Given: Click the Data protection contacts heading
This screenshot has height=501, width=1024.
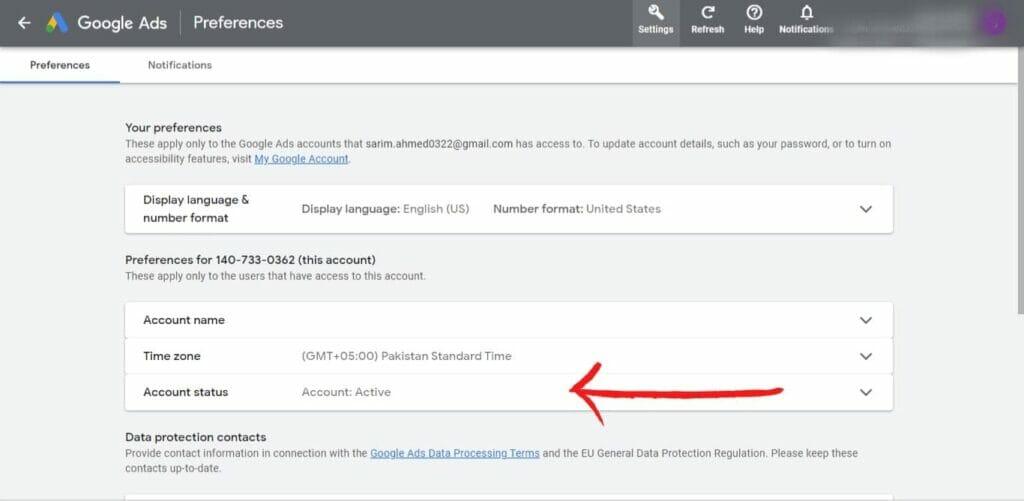Looking at the screenshot, I should pyautogui.click(x=196, y=437).
